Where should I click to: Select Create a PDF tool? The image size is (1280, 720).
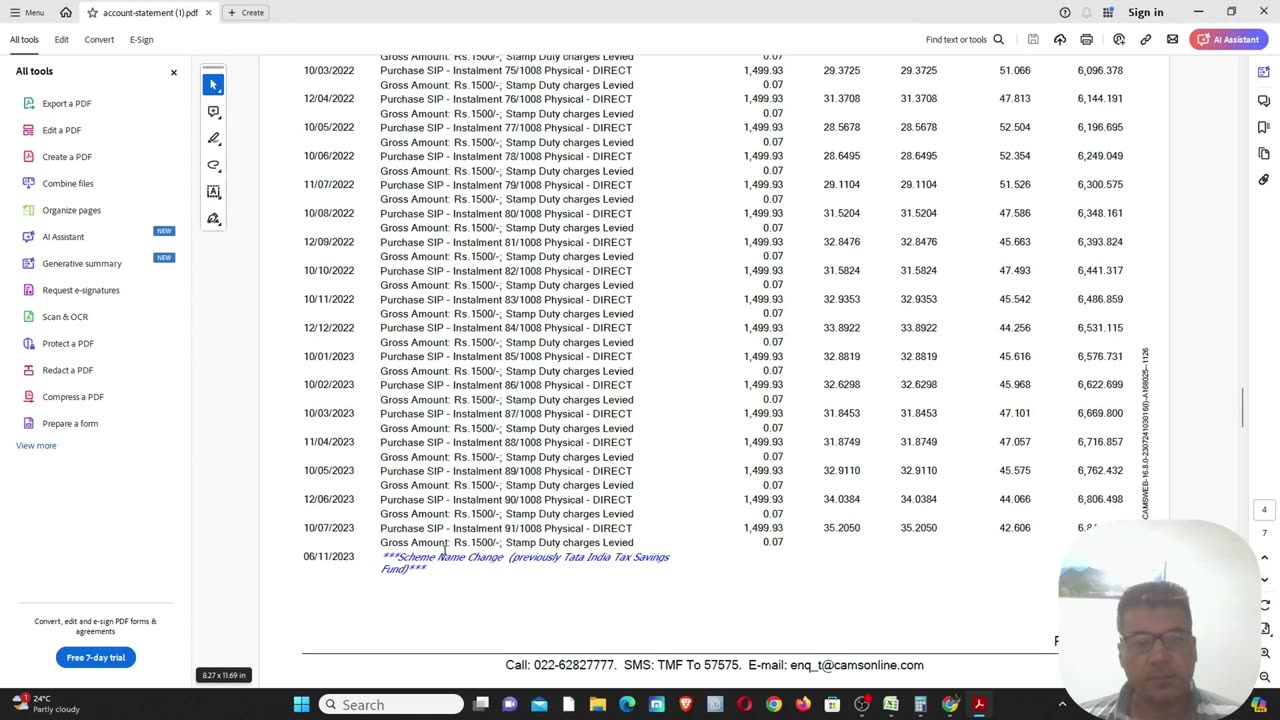[x=66, y=157]
